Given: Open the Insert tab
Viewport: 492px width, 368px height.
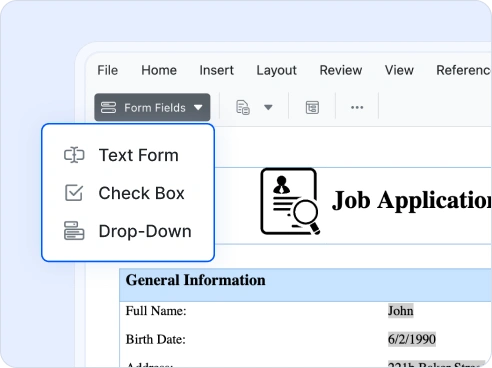Looking at the screenshot, I should coord(216,70).
